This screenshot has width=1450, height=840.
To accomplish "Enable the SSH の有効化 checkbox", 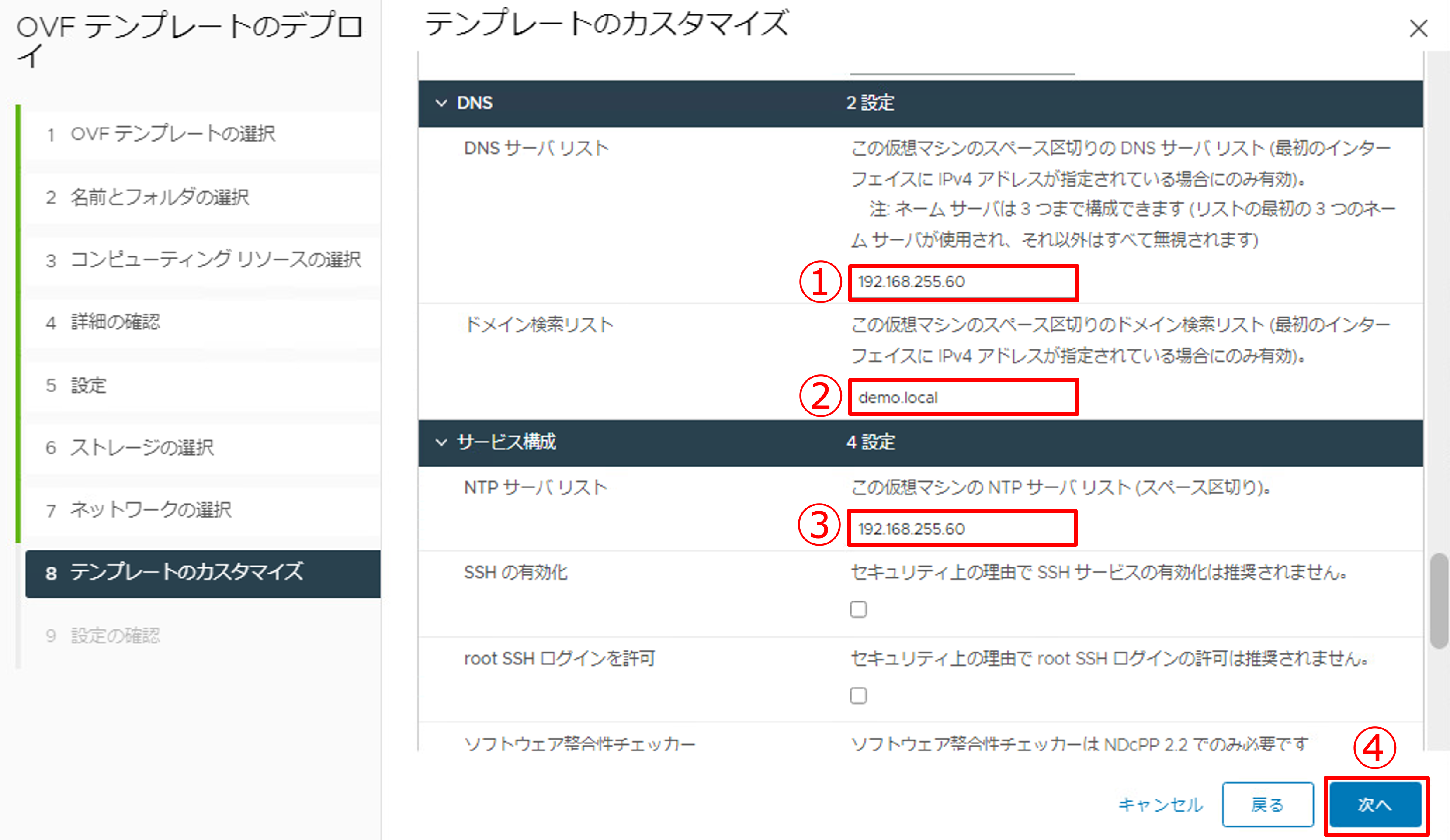I will tap(858, 609).
